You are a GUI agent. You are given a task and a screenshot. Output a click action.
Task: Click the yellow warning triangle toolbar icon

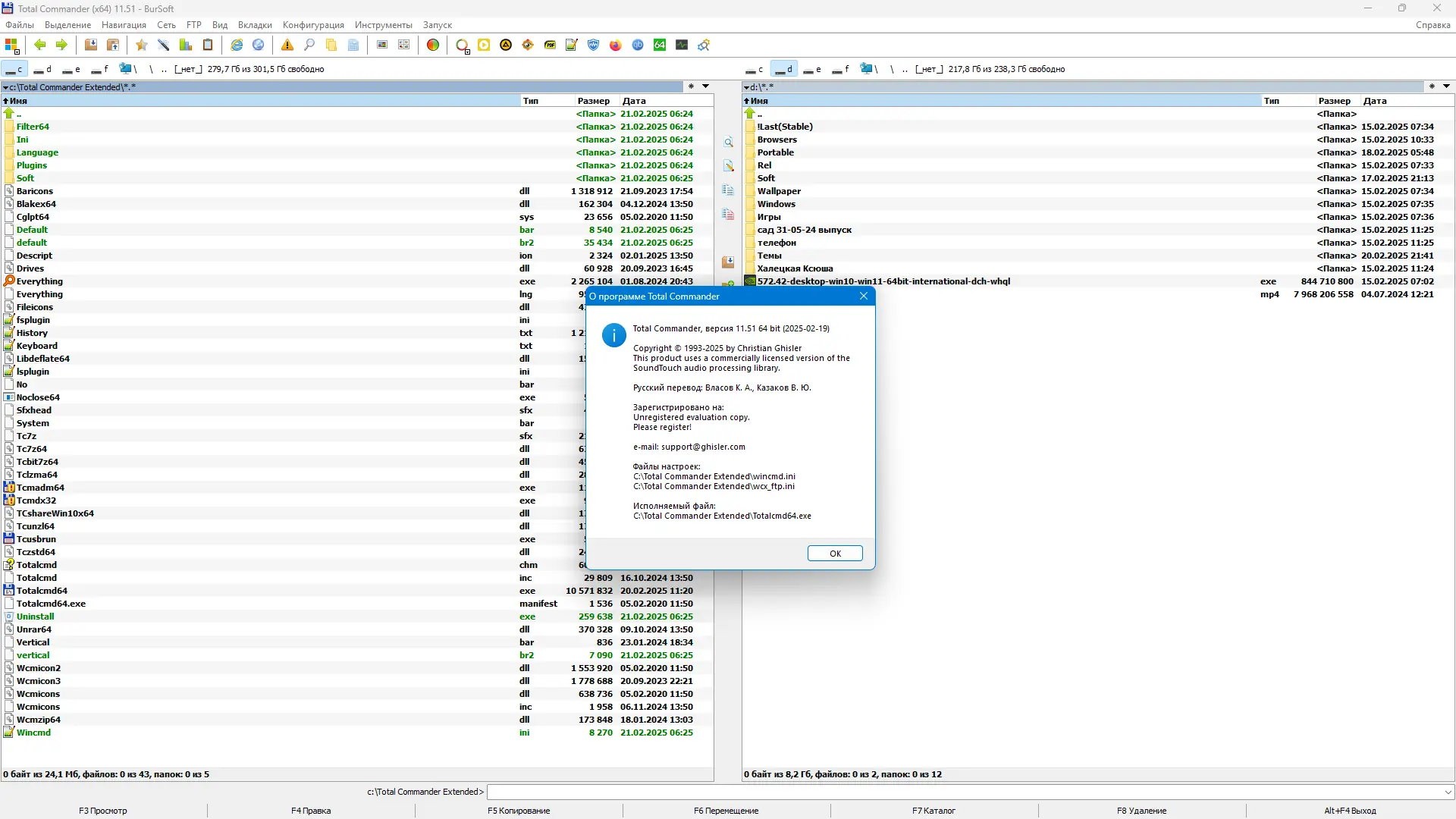(x=287, y=45)
